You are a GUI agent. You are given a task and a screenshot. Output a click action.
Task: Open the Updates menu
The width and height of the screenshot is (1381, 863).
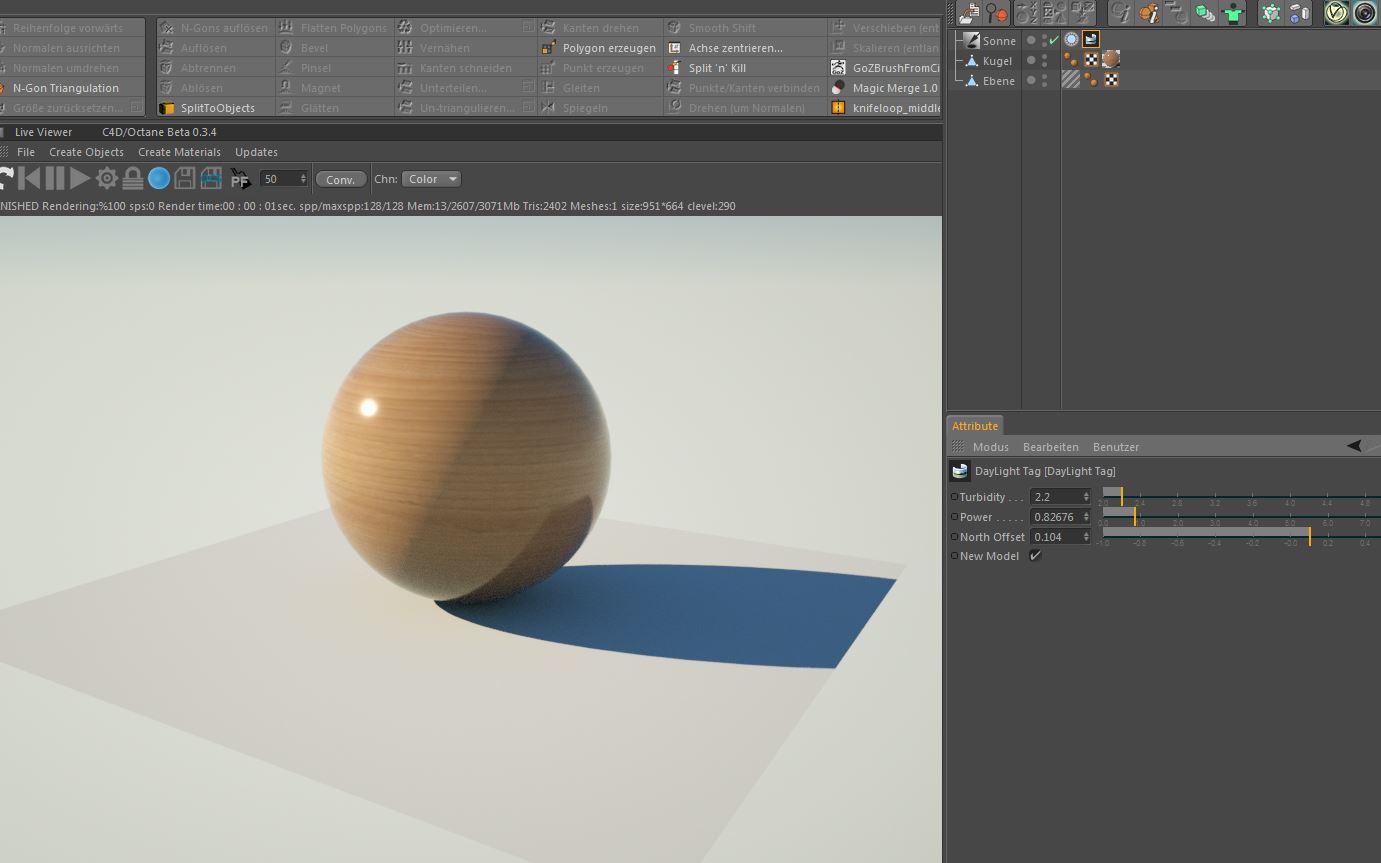(256, 152)
